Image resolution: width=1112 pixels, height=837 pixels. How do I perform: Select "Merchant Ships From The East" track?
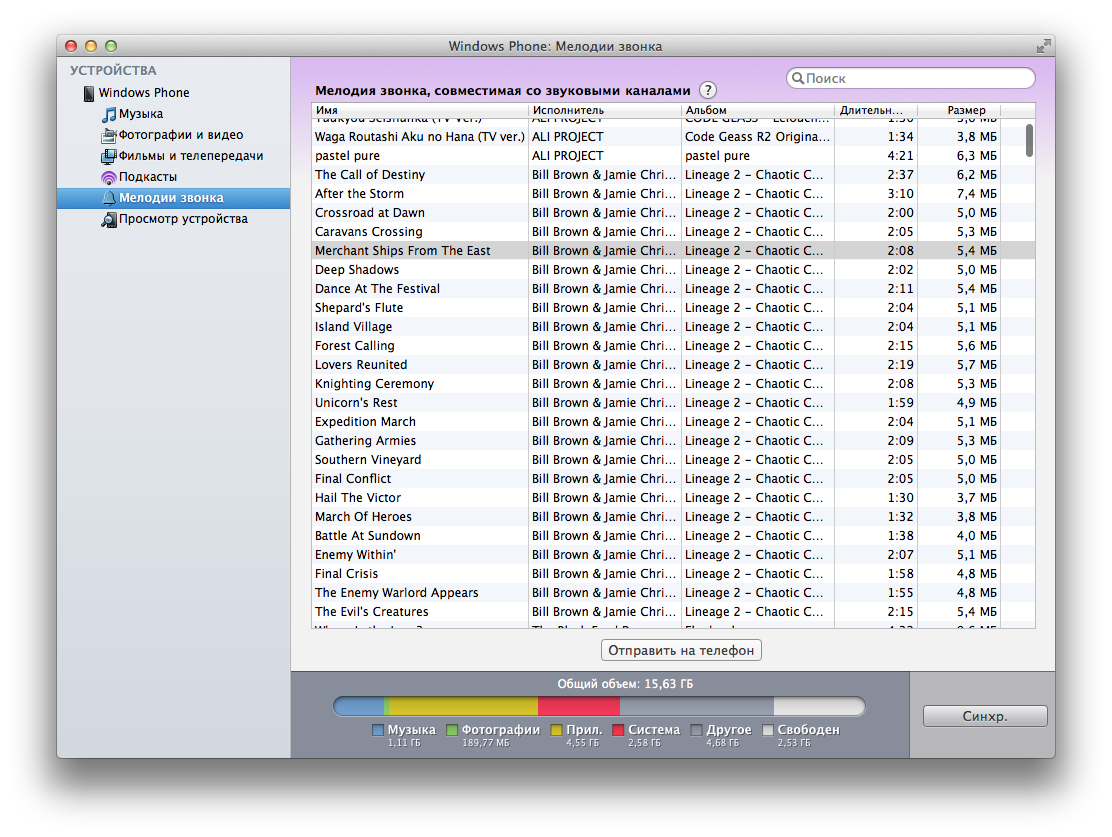click(673, 251)
